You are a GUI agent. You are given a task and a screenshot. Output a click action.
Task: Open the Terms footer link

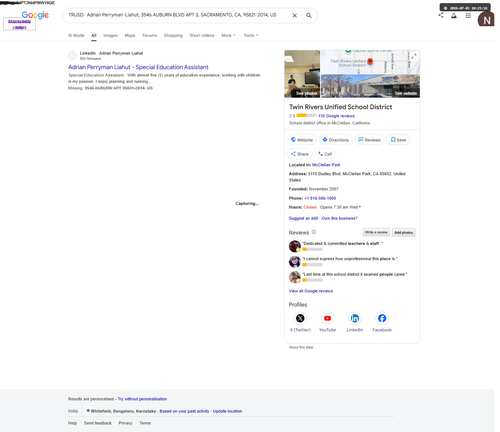(x=145, y=423)
